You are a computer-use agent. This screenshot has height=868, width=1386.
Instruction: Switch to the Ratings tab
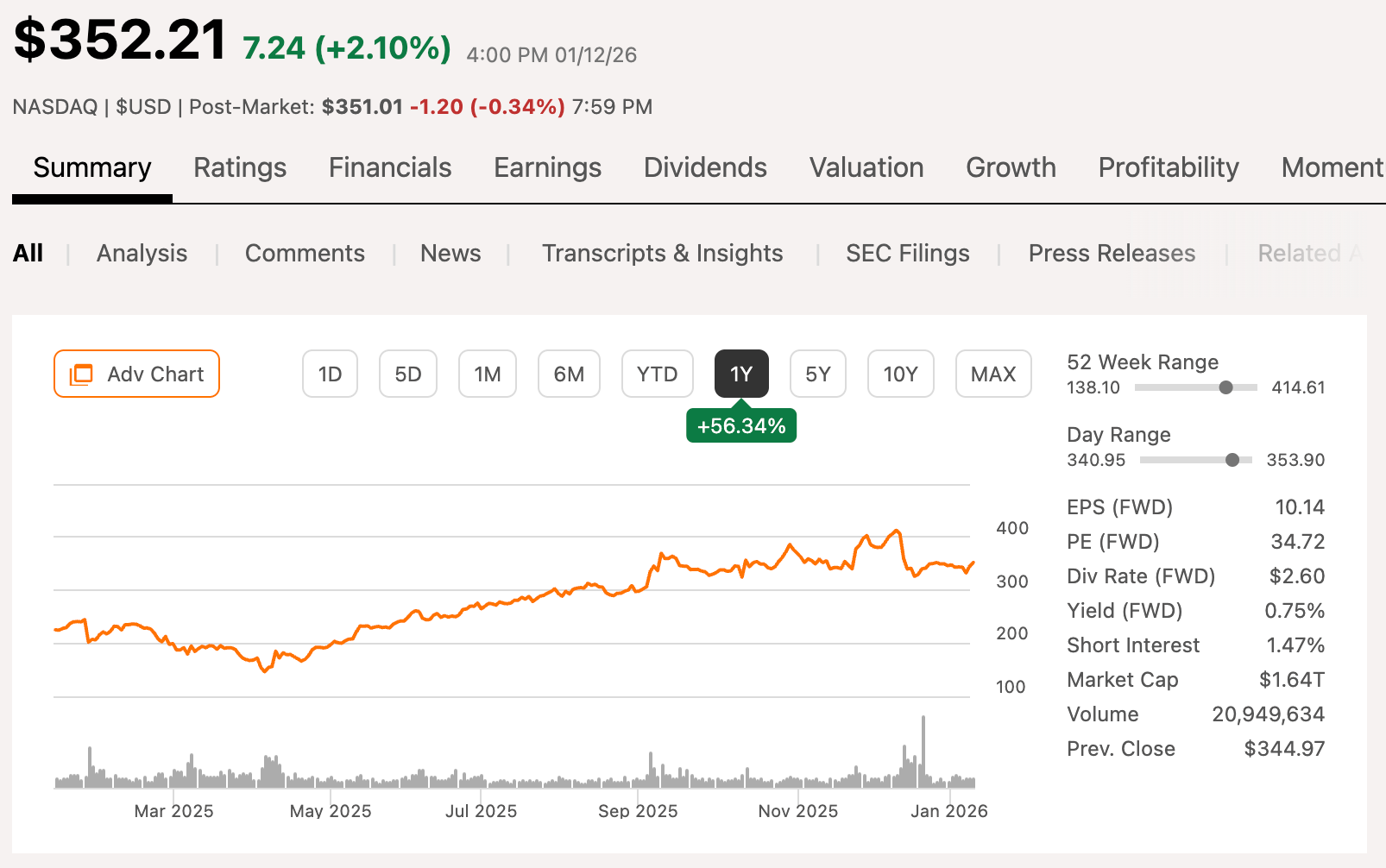click(240, 167)
